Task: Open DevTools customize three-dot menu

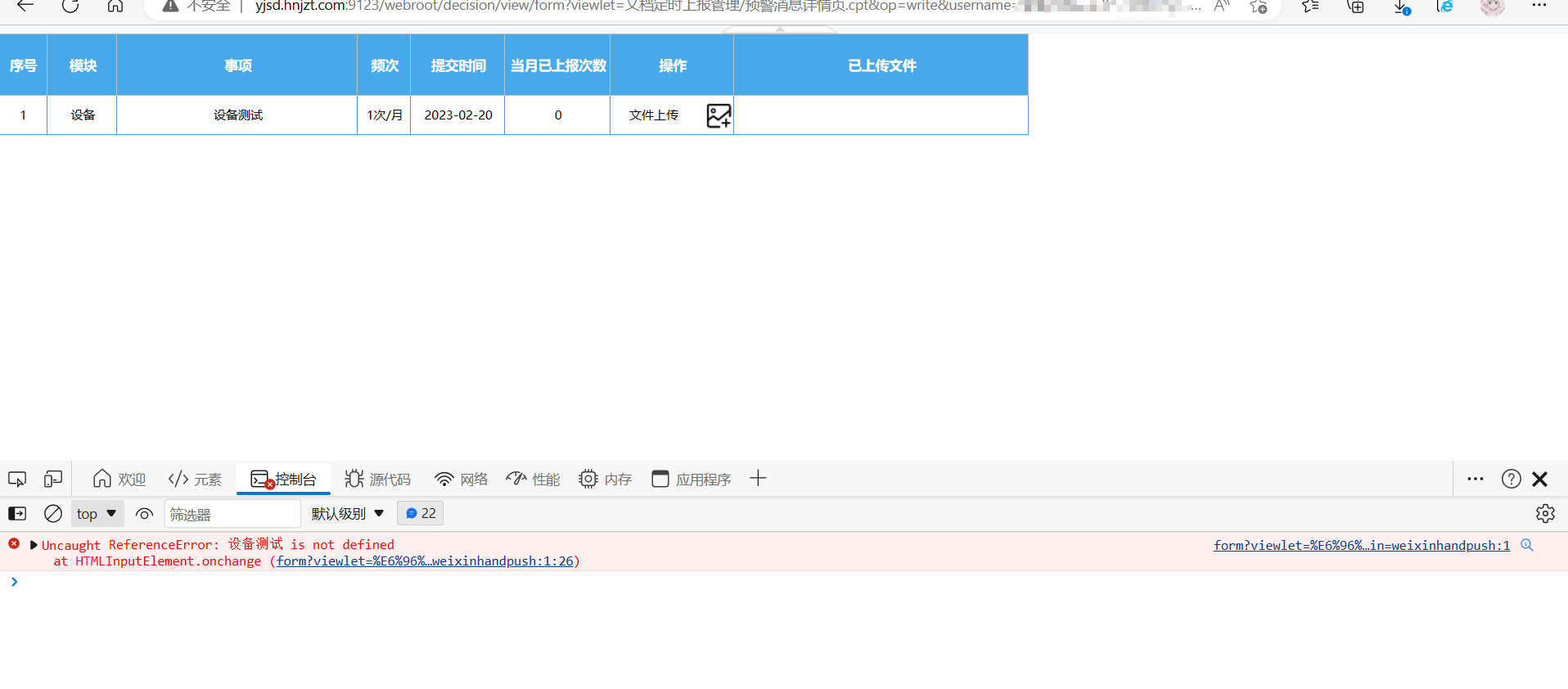Action: tap(1476, 479)
